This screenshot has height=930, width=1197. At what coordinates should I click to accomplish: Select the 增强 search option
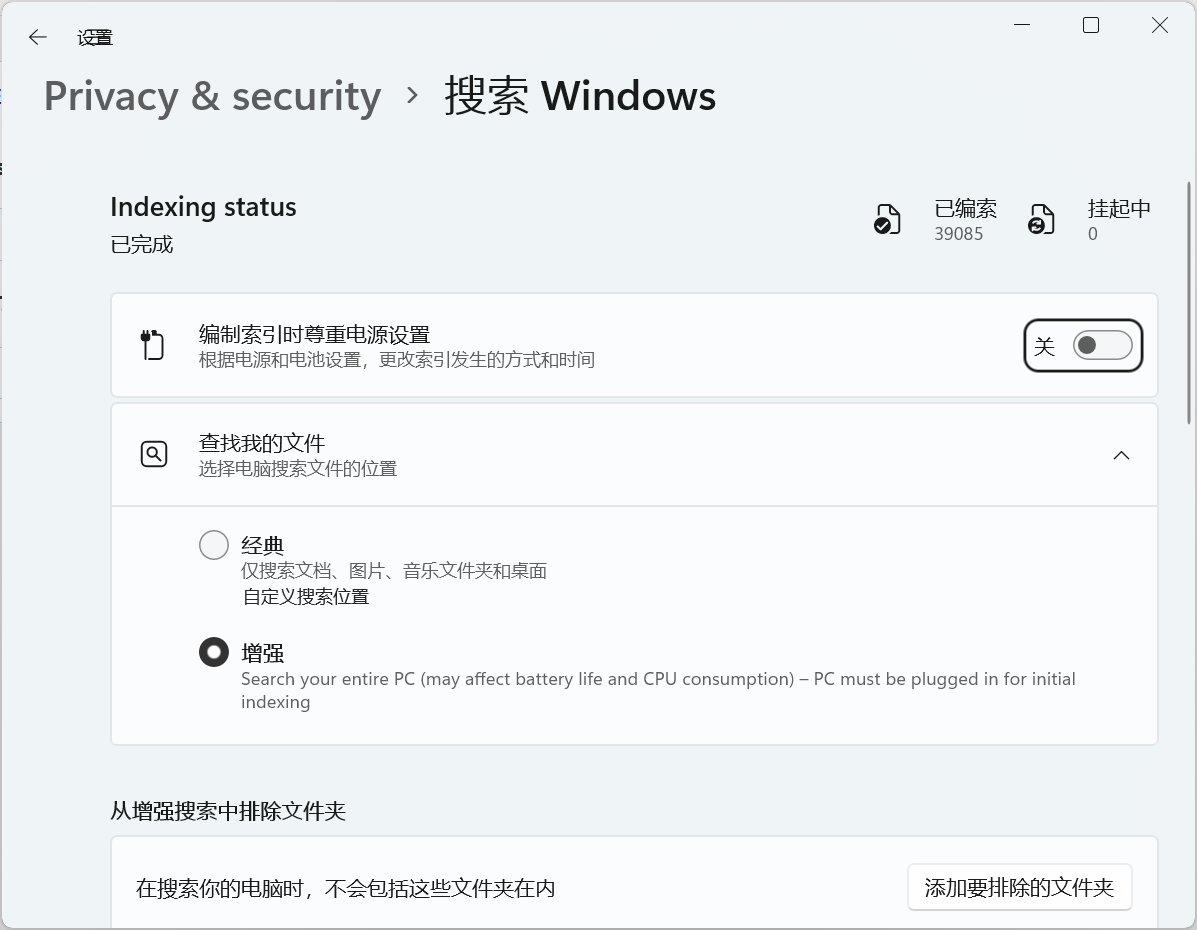click(x=214, y=652)
